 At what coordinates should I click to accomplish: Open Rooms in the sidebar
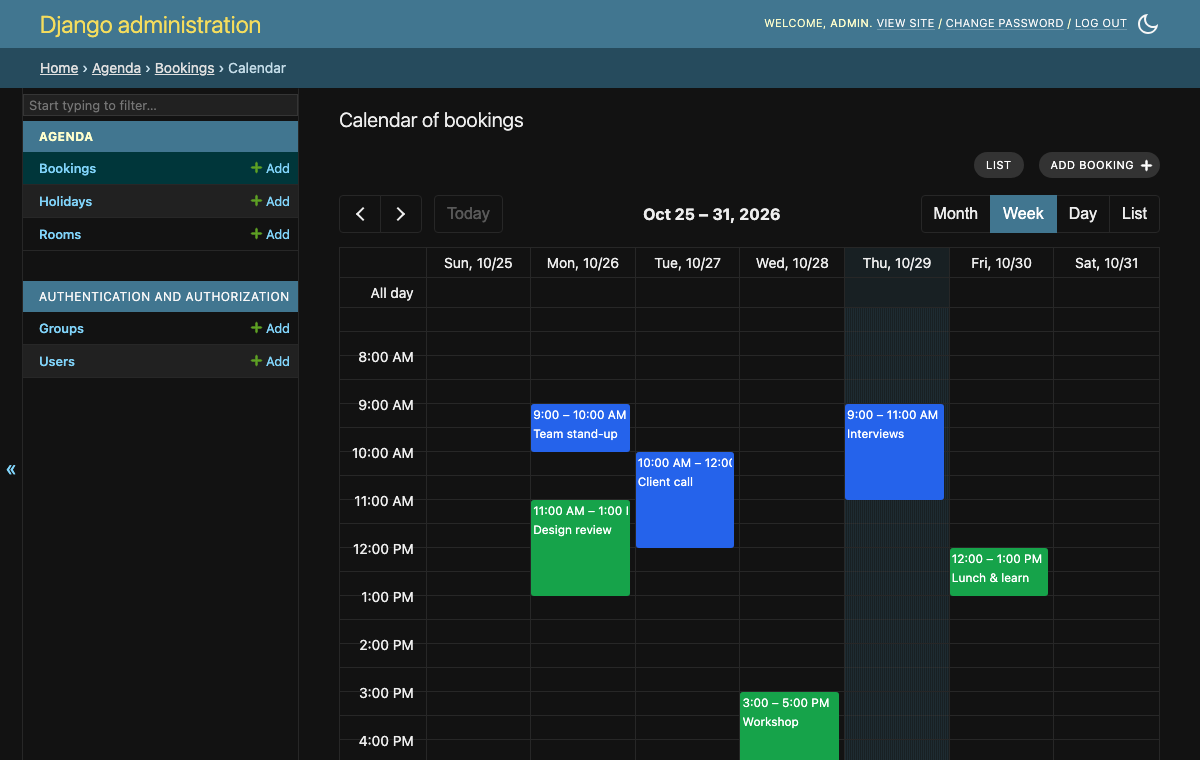coord(60,235)
